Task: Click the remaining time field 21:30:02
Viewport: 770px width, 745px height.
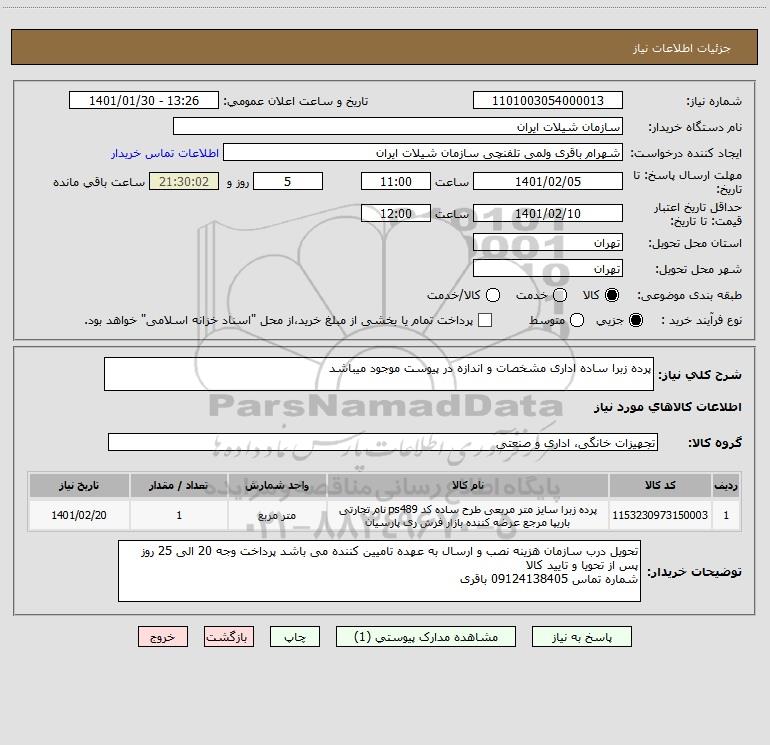Action: click(x=184, y=181)
